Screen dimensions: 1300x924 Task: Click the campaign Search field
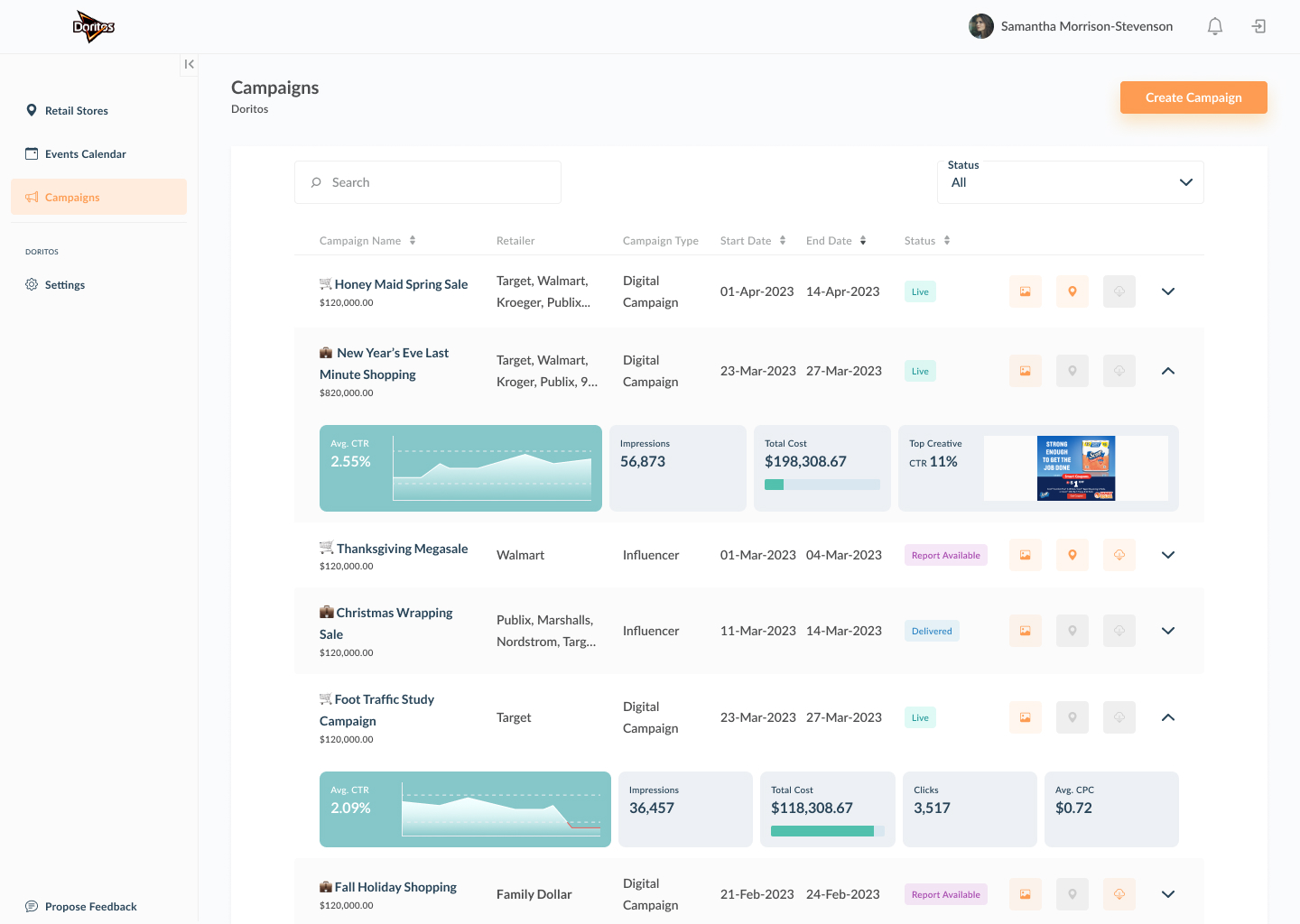[x=428, y=182]
